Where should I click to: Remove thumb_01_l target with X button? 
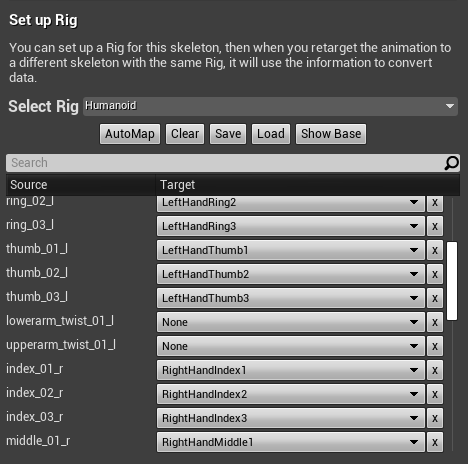[435, 250]
